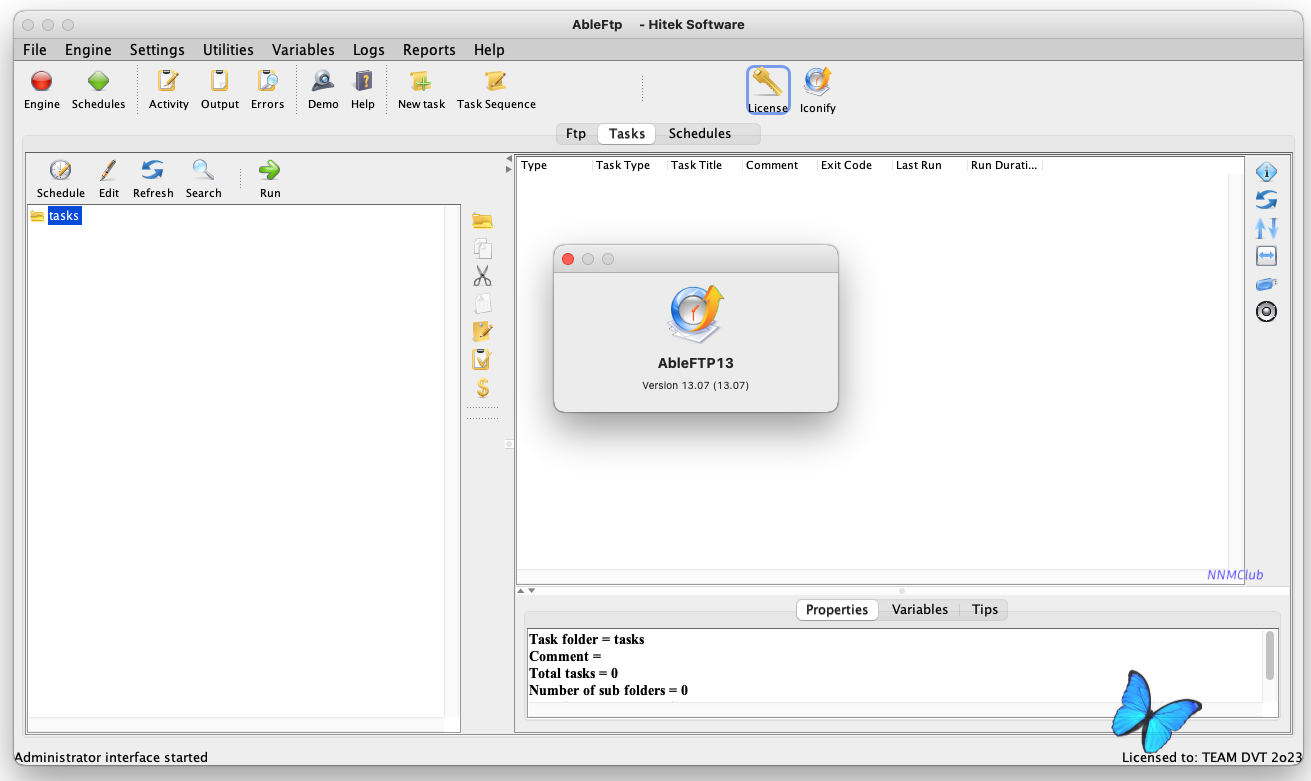This screenshot has width=1311, height=781.
Task: Launch the Demo toolbar icon
Action: click(x=322, y=82)
